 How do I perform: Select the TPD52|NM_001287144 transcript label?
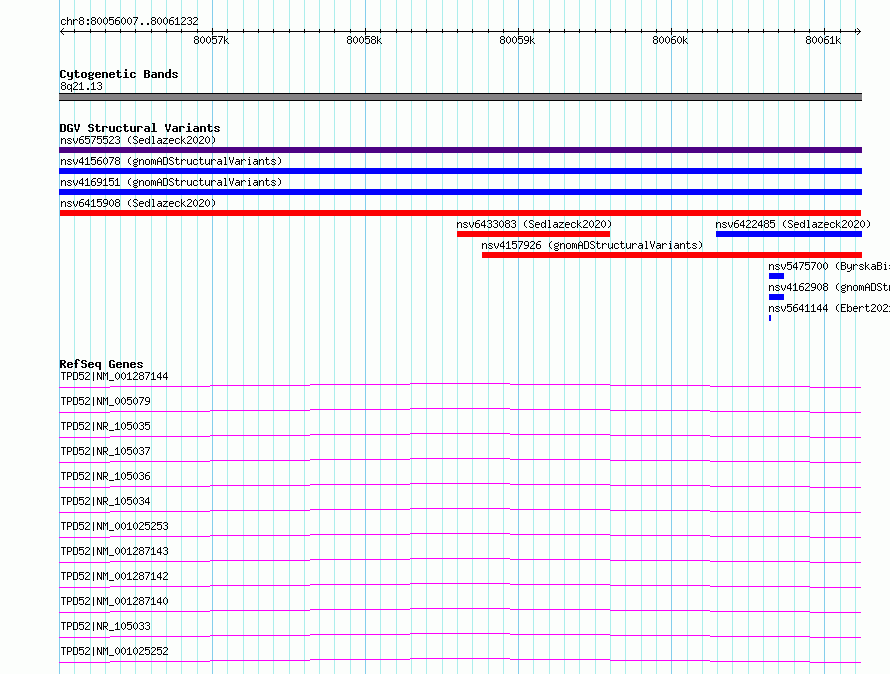coord(114,376)
